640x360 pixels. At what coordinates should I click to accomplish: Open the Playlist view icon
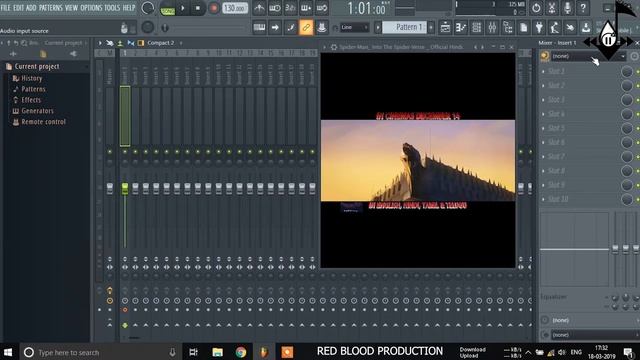click(445, 27)
